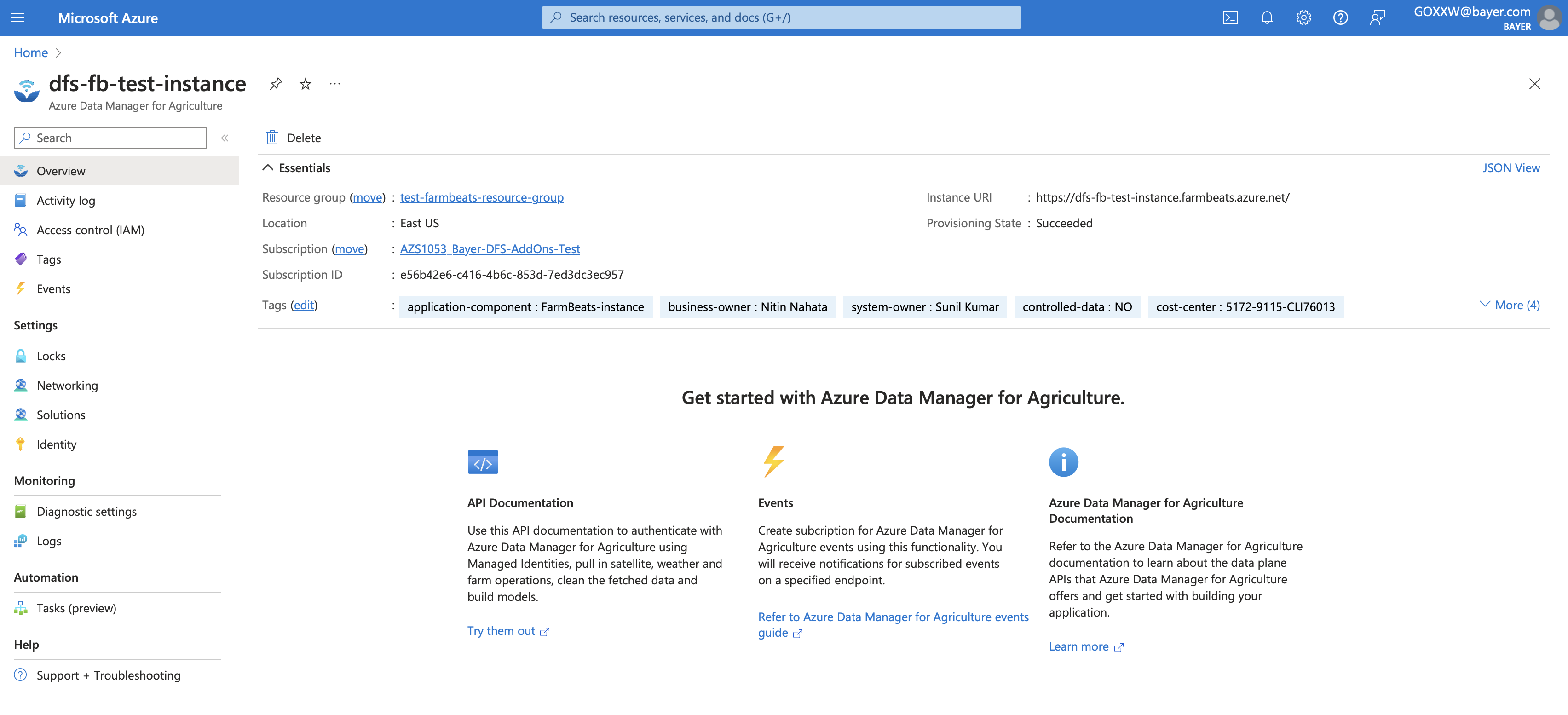Click the Events lightning tile icon
Viewport: 1568px width, 715px height.
pos(774,462)
